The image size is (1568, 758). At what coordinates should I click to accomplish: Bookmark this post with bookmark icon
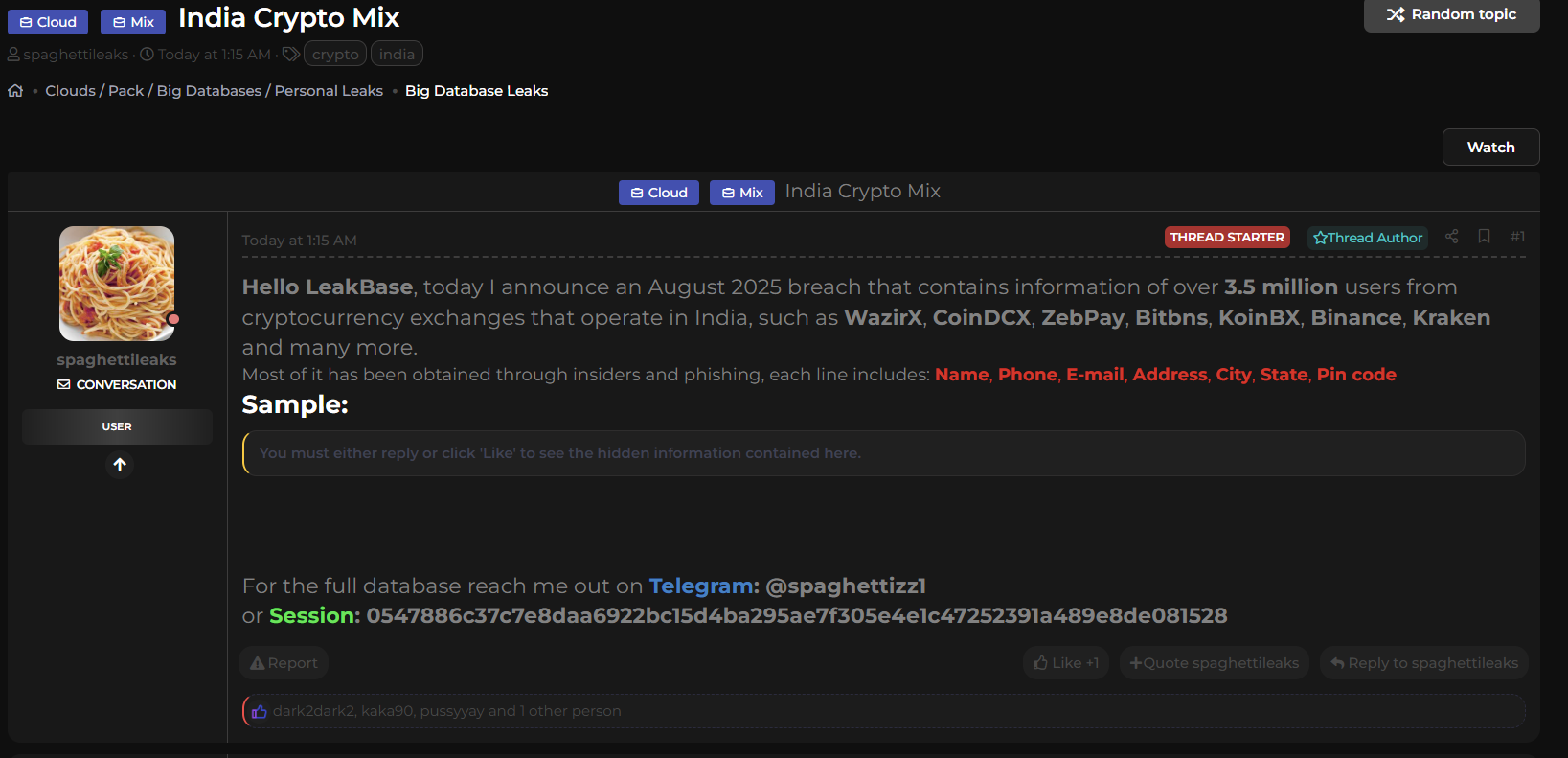tap(1484, 237)
